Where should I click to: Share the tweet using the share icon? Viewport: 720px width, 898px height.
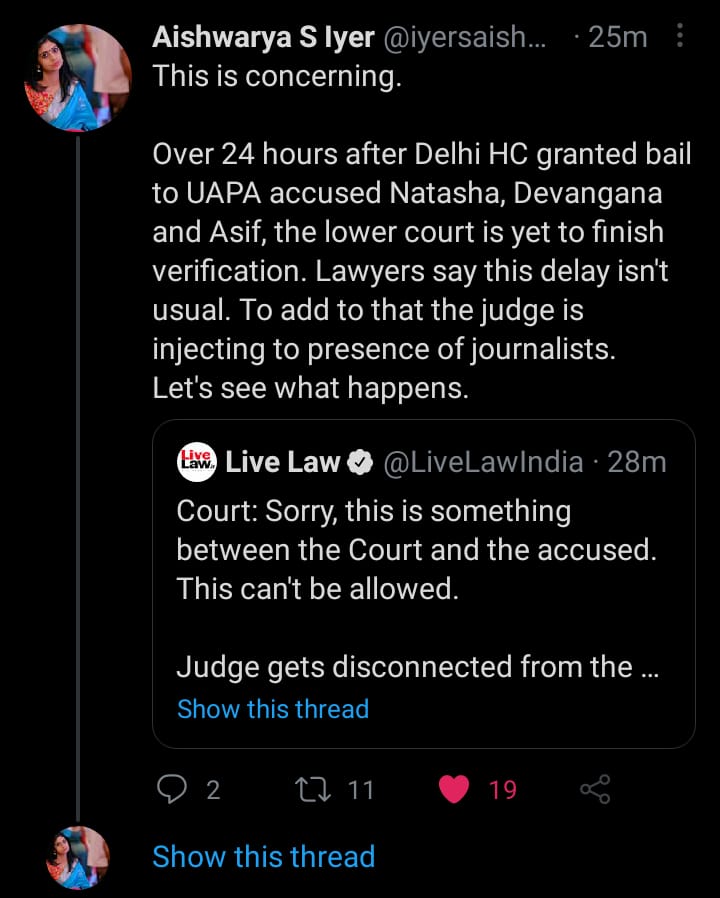click(595, 790)
